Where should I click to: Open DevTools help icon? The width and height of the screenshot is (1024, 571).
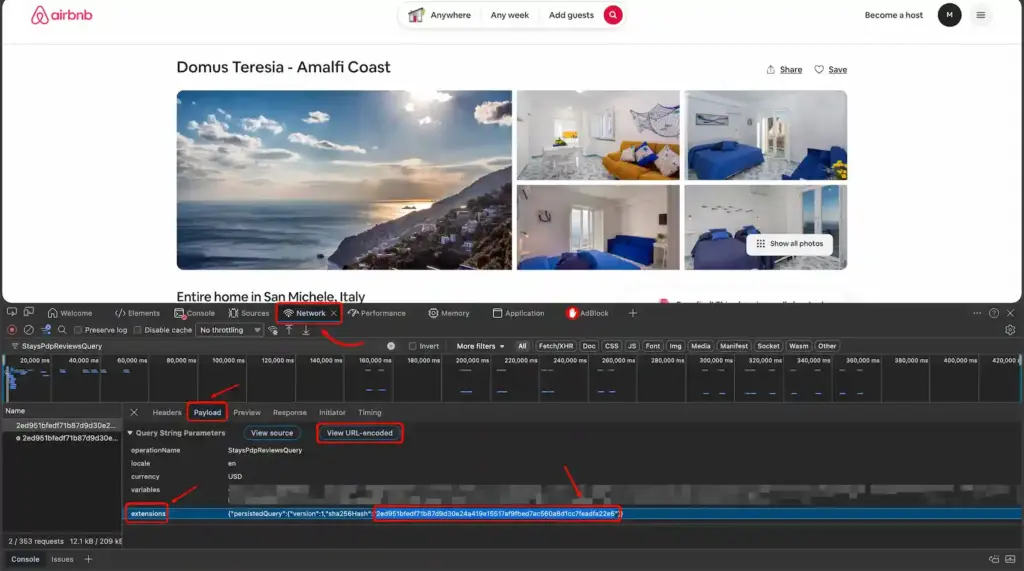993,313
